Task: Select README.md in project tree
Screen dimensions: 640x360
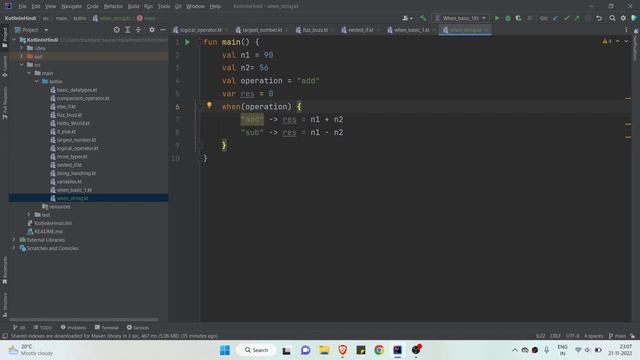Action: point(48,231)
